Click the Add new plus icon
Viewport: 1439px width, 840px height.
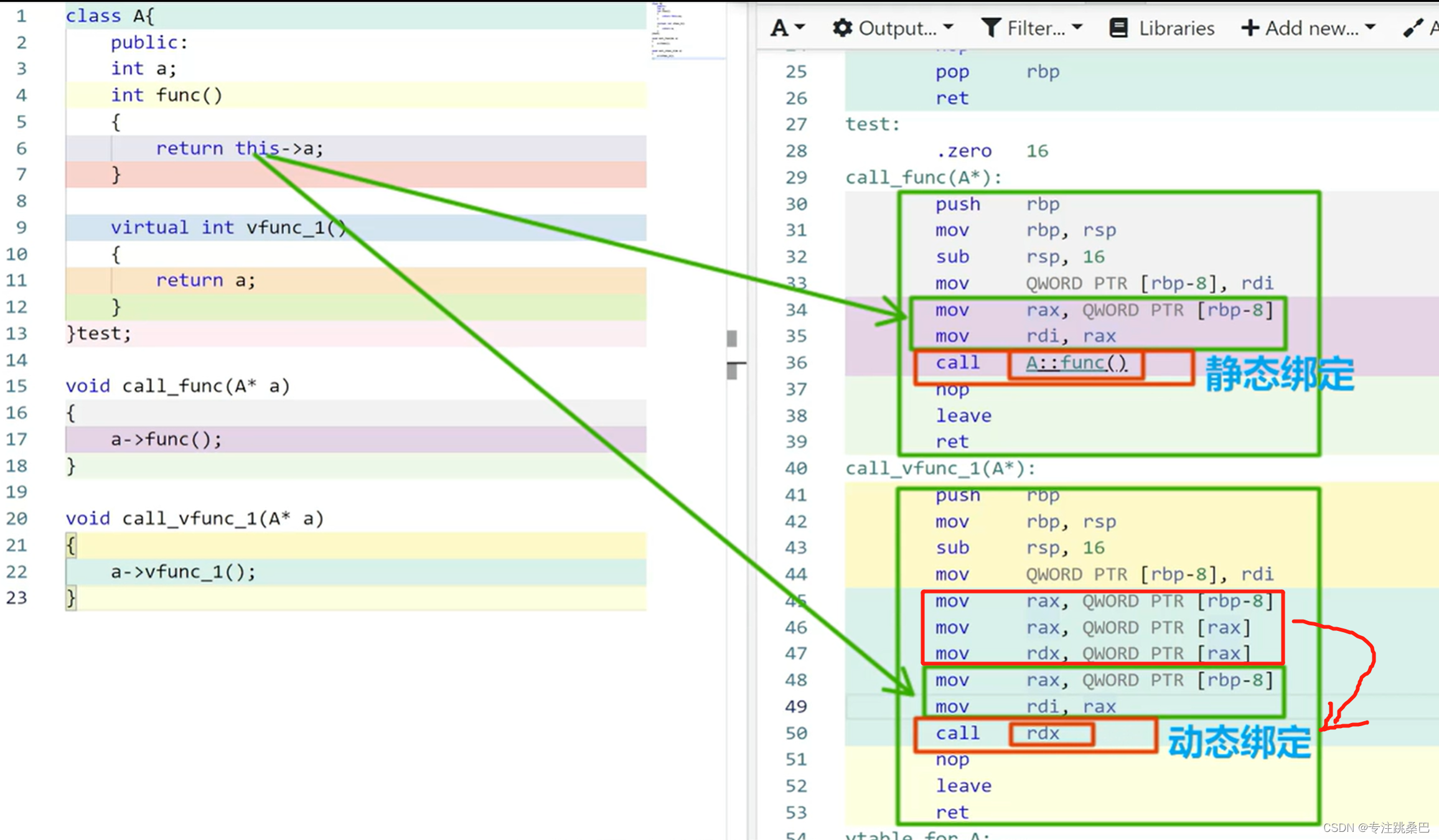tap(1249, 28)
